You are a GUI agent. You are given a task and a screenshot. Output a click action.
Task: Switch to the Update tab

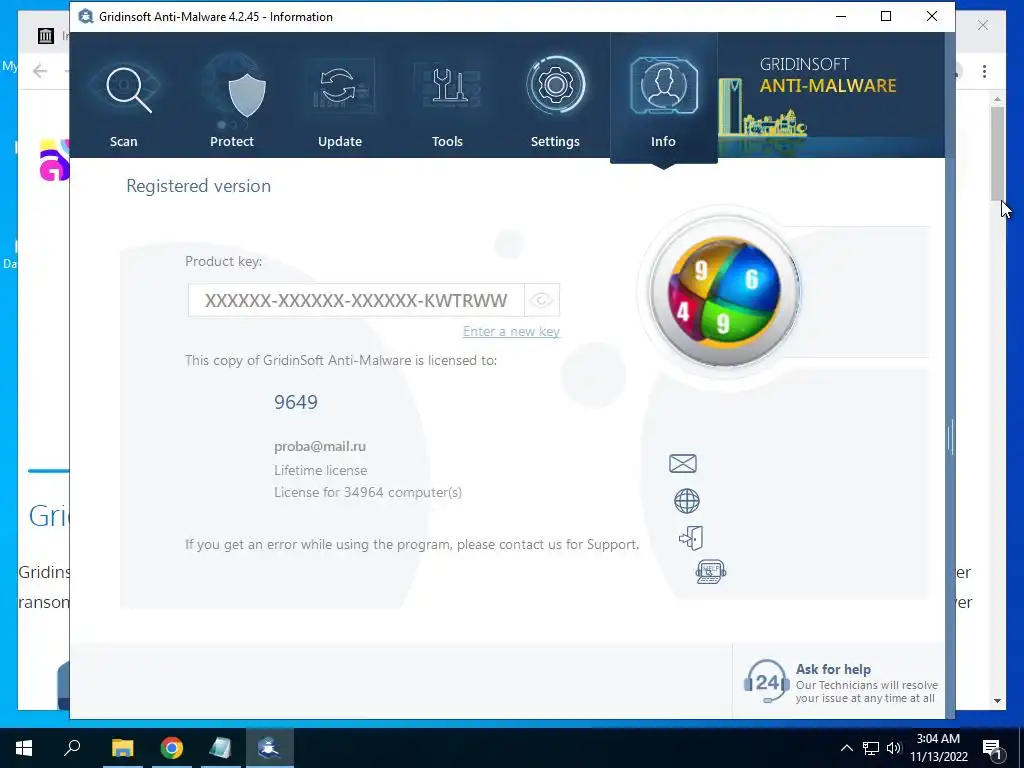point(340,98)
